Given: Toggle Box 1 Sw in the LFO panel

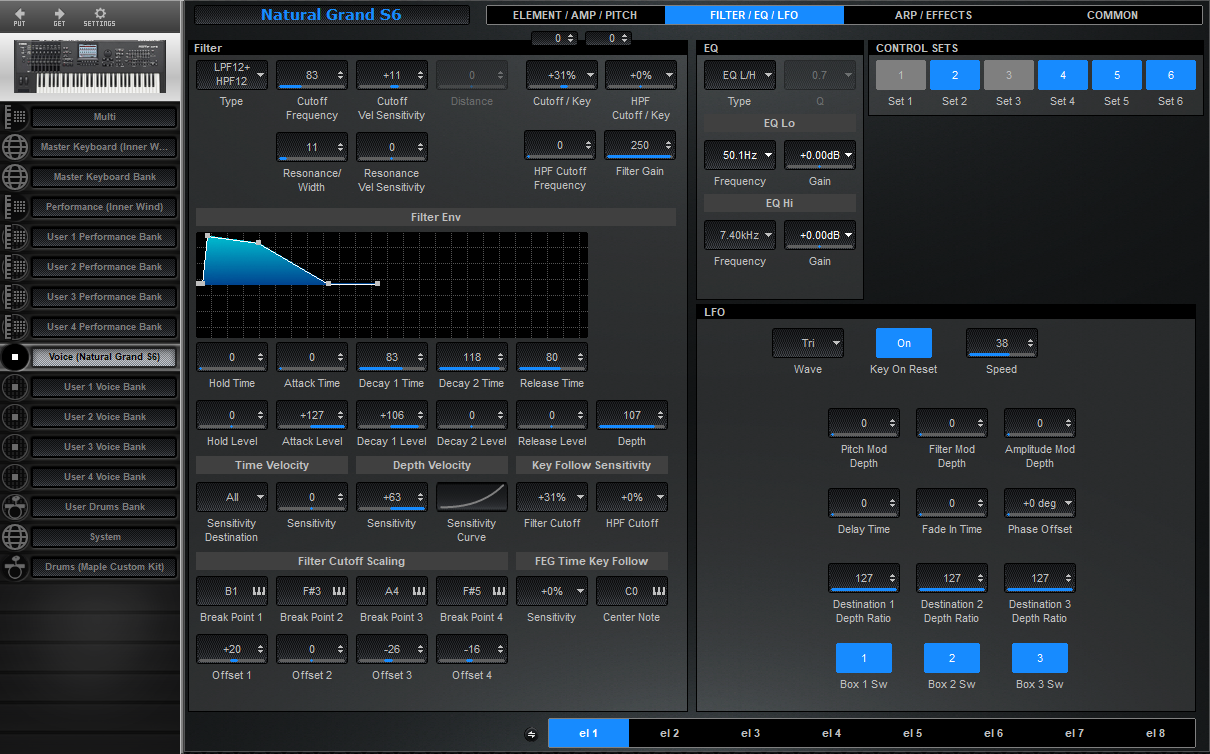Looking at the screenshot, I should click(863, 658).
